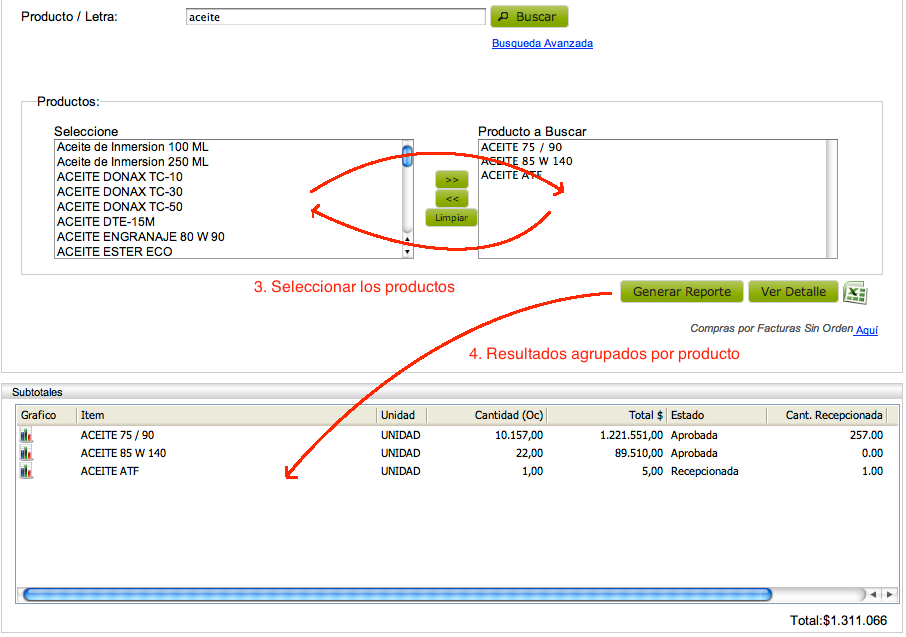Click the << transfer button
Screen dimensions: 906x637
pyautogui.click(x=451, y=198)
